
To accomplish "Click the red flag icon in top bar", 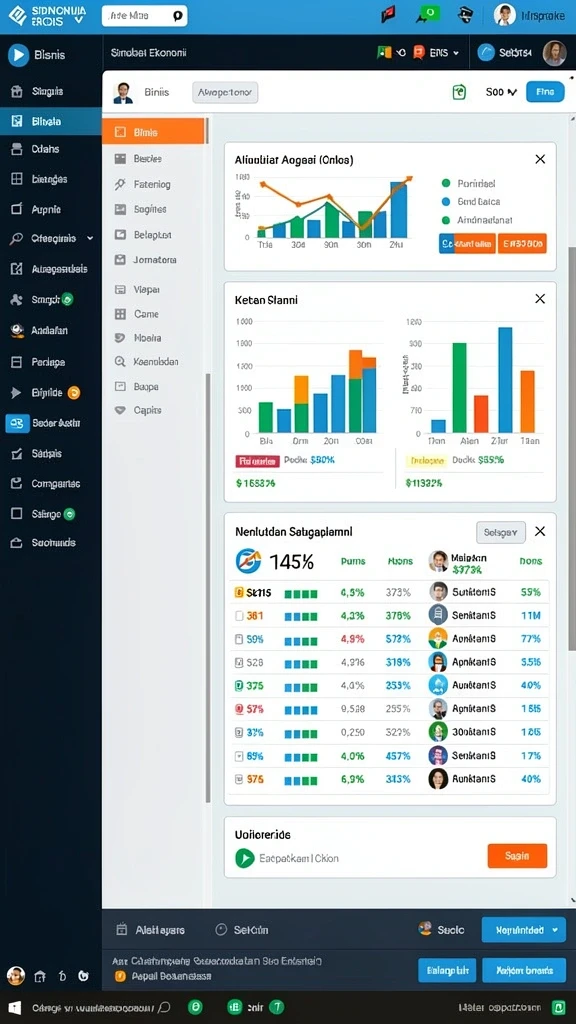I will pos(389,14).
